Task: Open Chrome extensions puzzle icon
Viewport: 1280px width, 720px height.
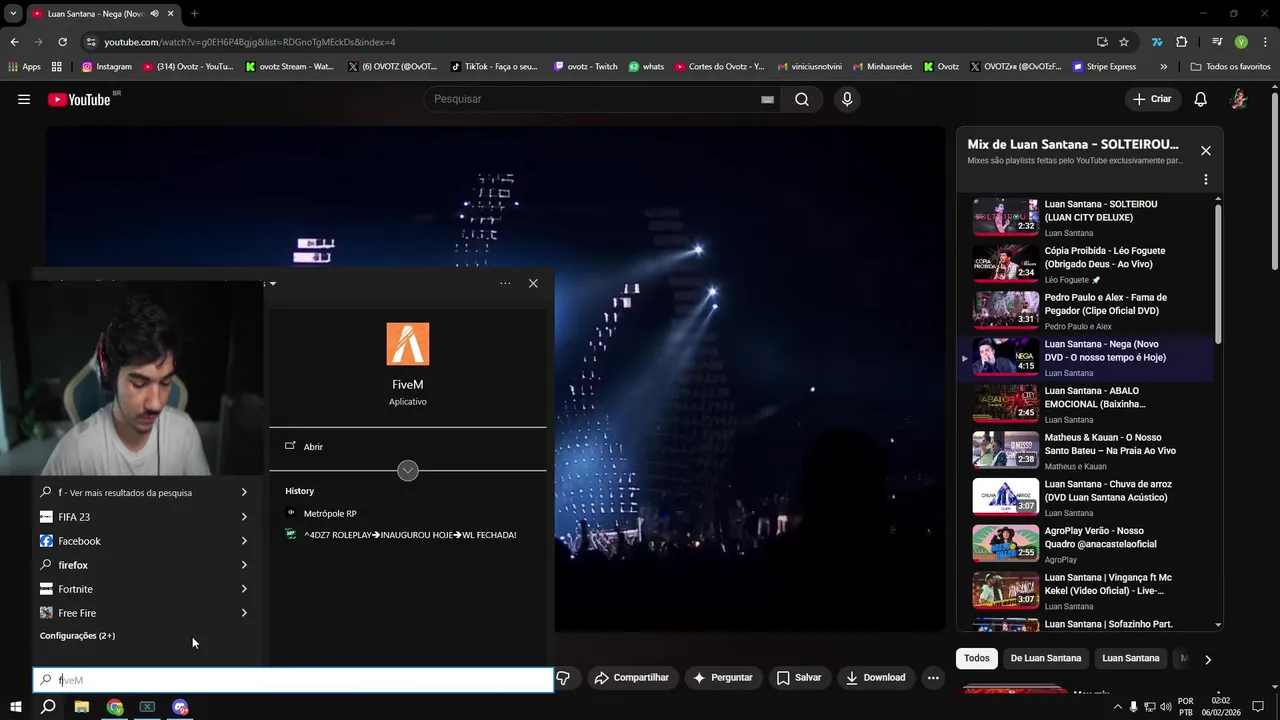Action: pos(1182,42)
